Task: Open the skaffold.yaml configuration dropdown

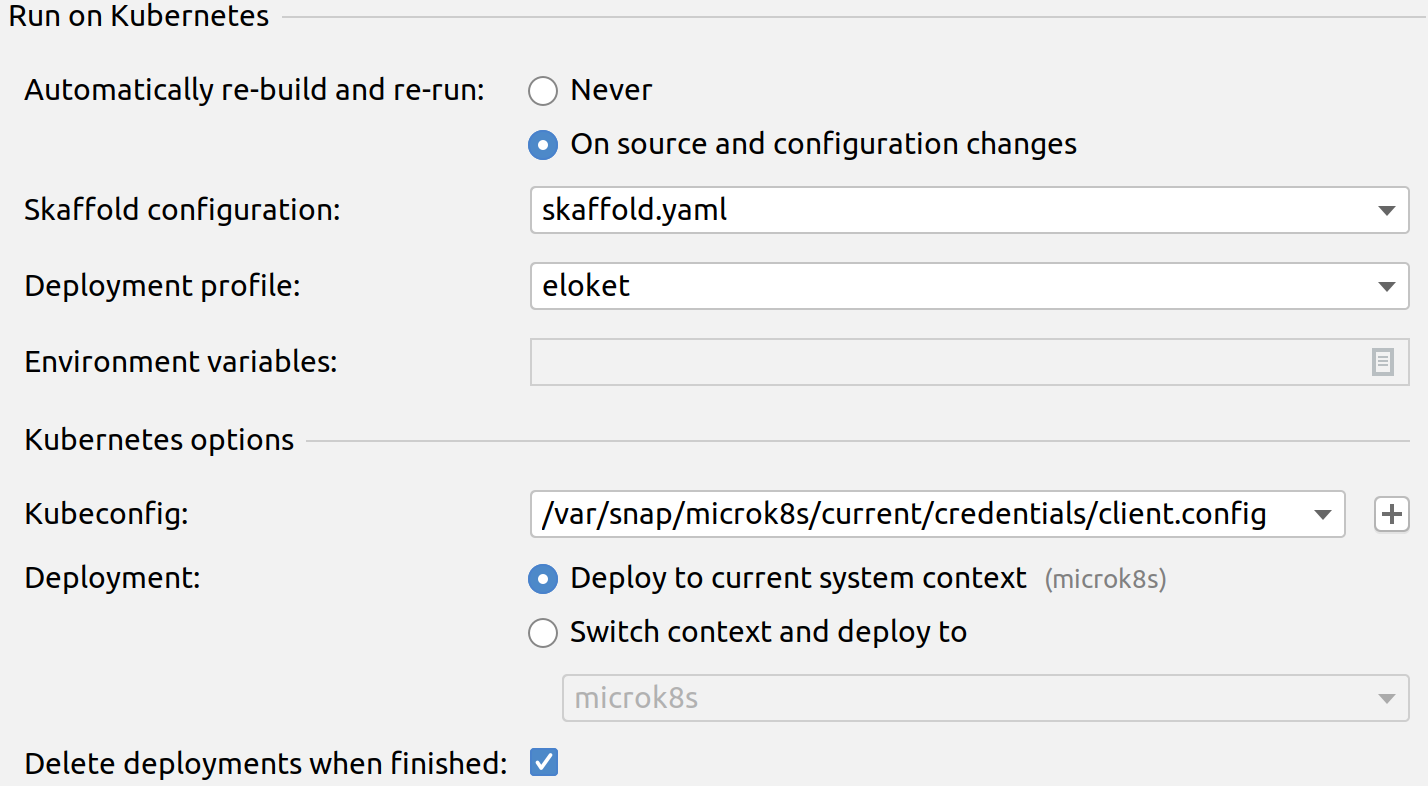Action: tap(900, 210)
